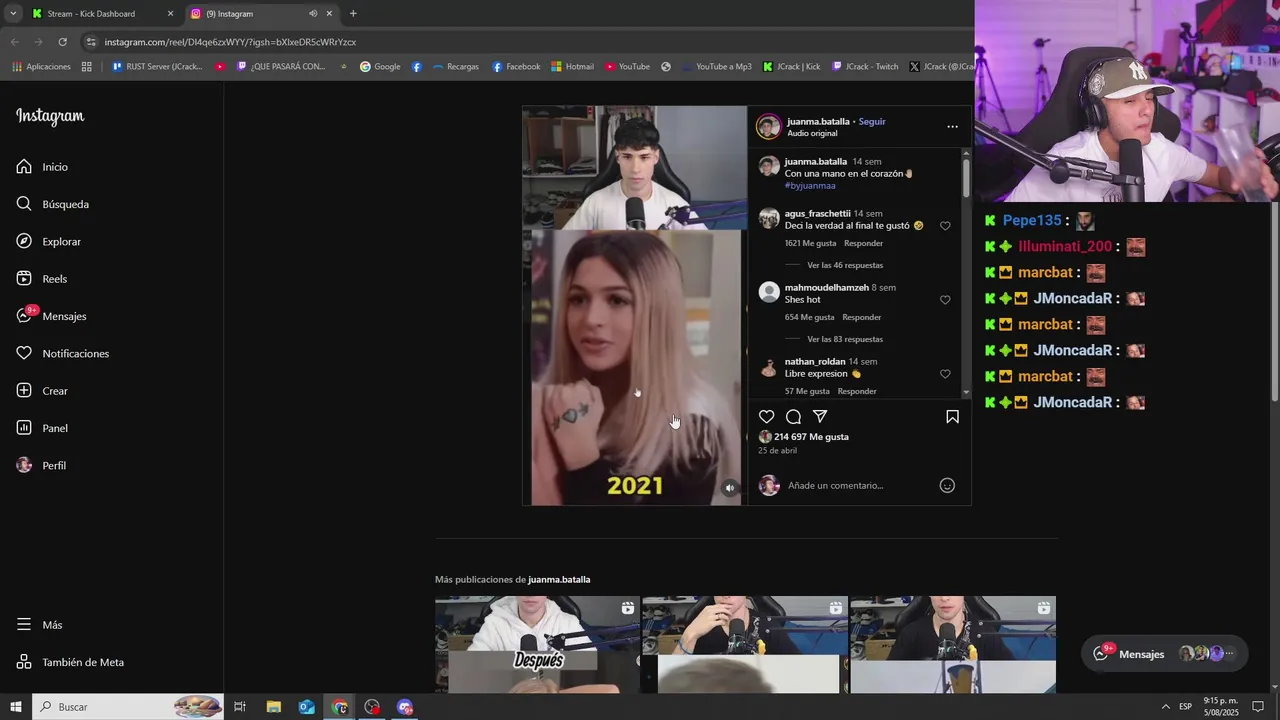The height and width of the screenshot is (720, 1280).
Task: Open juanma.batalla profile link in header
Action: pyautogui.click(x=818, y=122)
